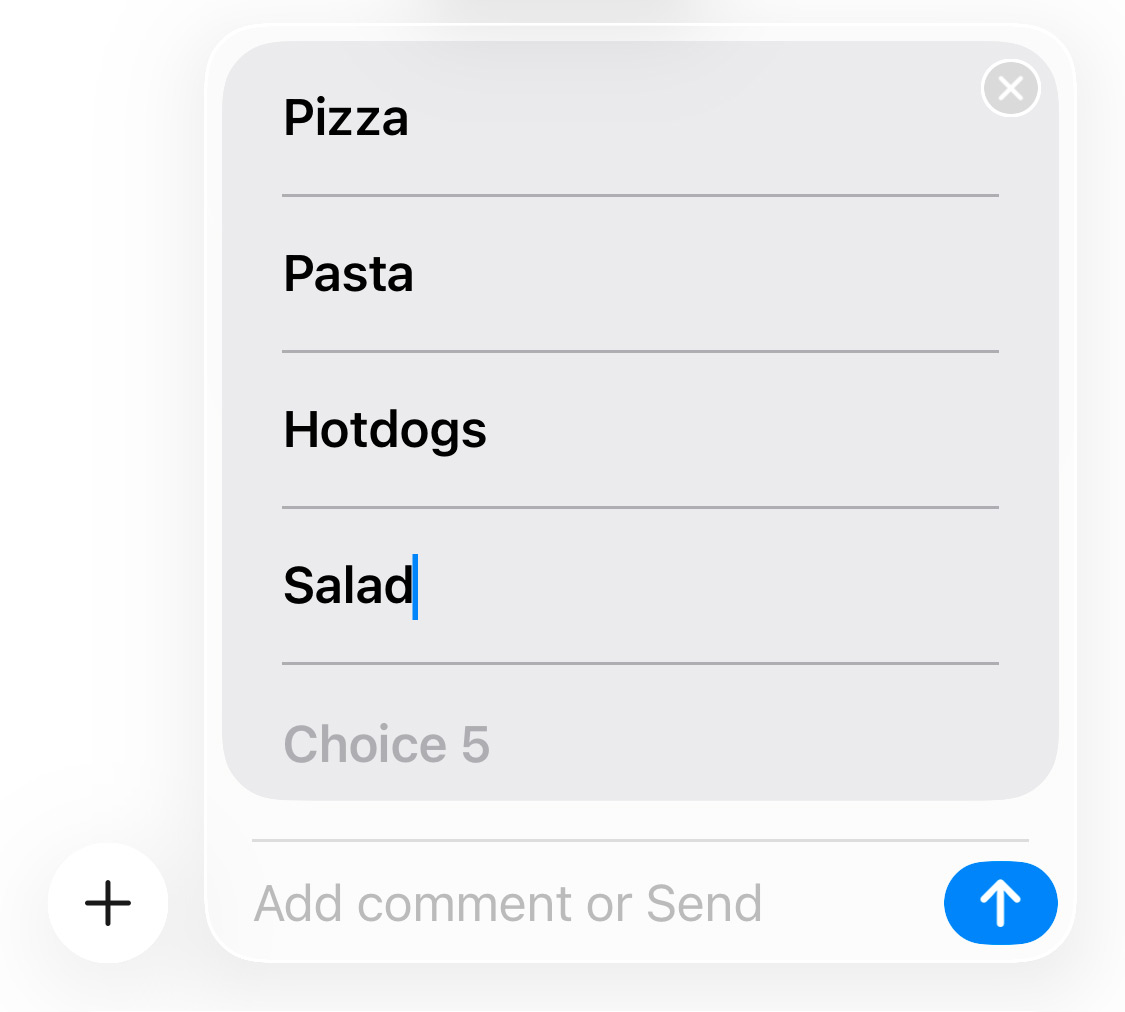The height and width of the screenshot is (1012, 1125).
Task: Dismiss the poll with the X icon
Action: pos(1010,88)
